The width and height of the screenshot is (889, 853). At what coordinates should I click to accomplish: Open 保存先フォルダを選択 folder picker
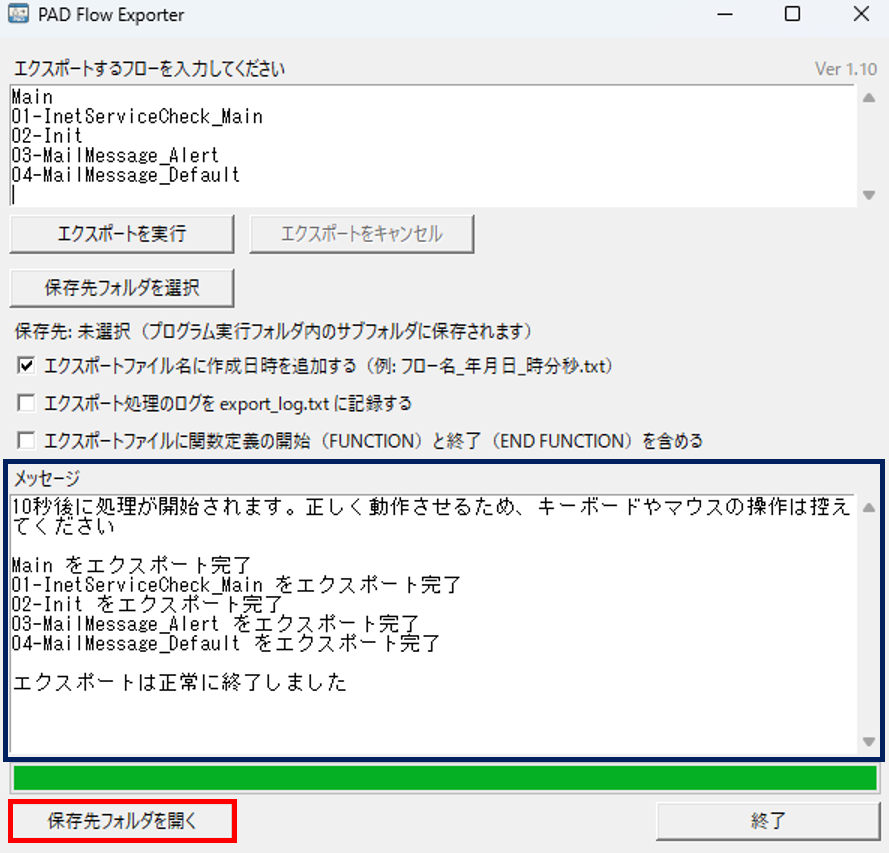[x=122, y=288]
